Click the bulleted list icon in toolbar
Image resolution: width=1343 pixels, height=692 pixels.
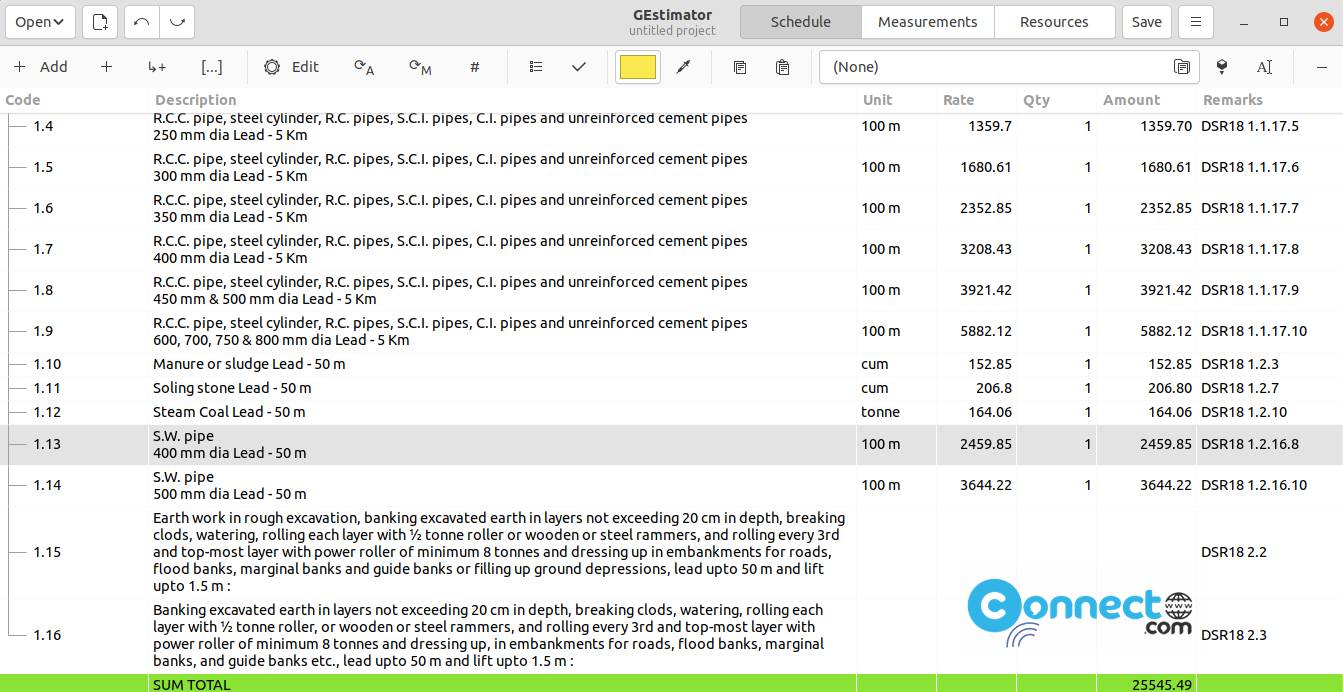coord(536,67)
